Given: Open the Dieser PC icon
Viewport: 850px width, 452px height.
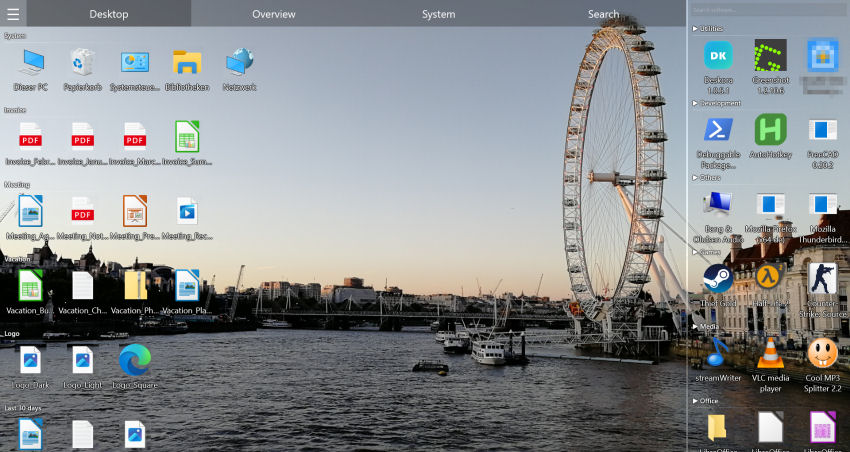Looking at the screenshot, I should pos(31,70).
